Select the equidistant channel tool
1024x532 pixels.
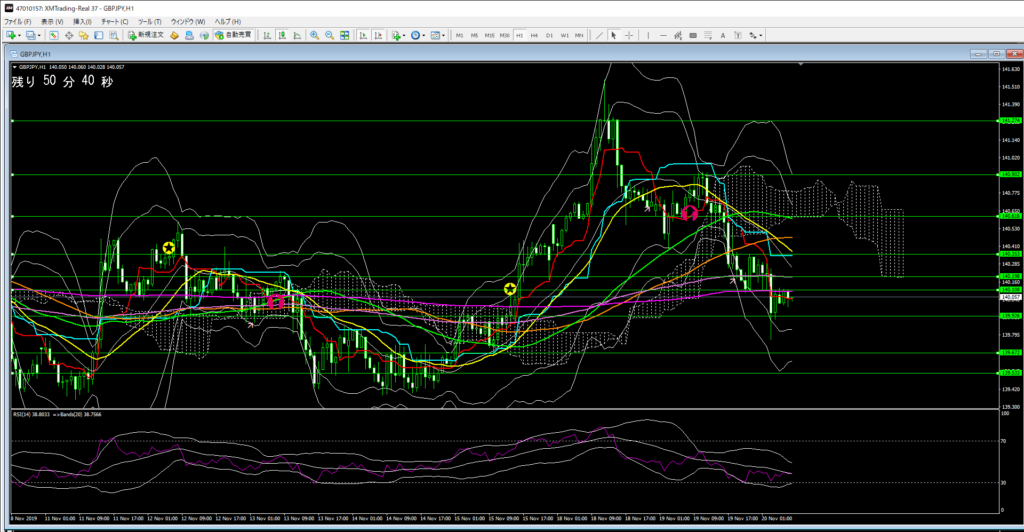(x=679, y=35)
